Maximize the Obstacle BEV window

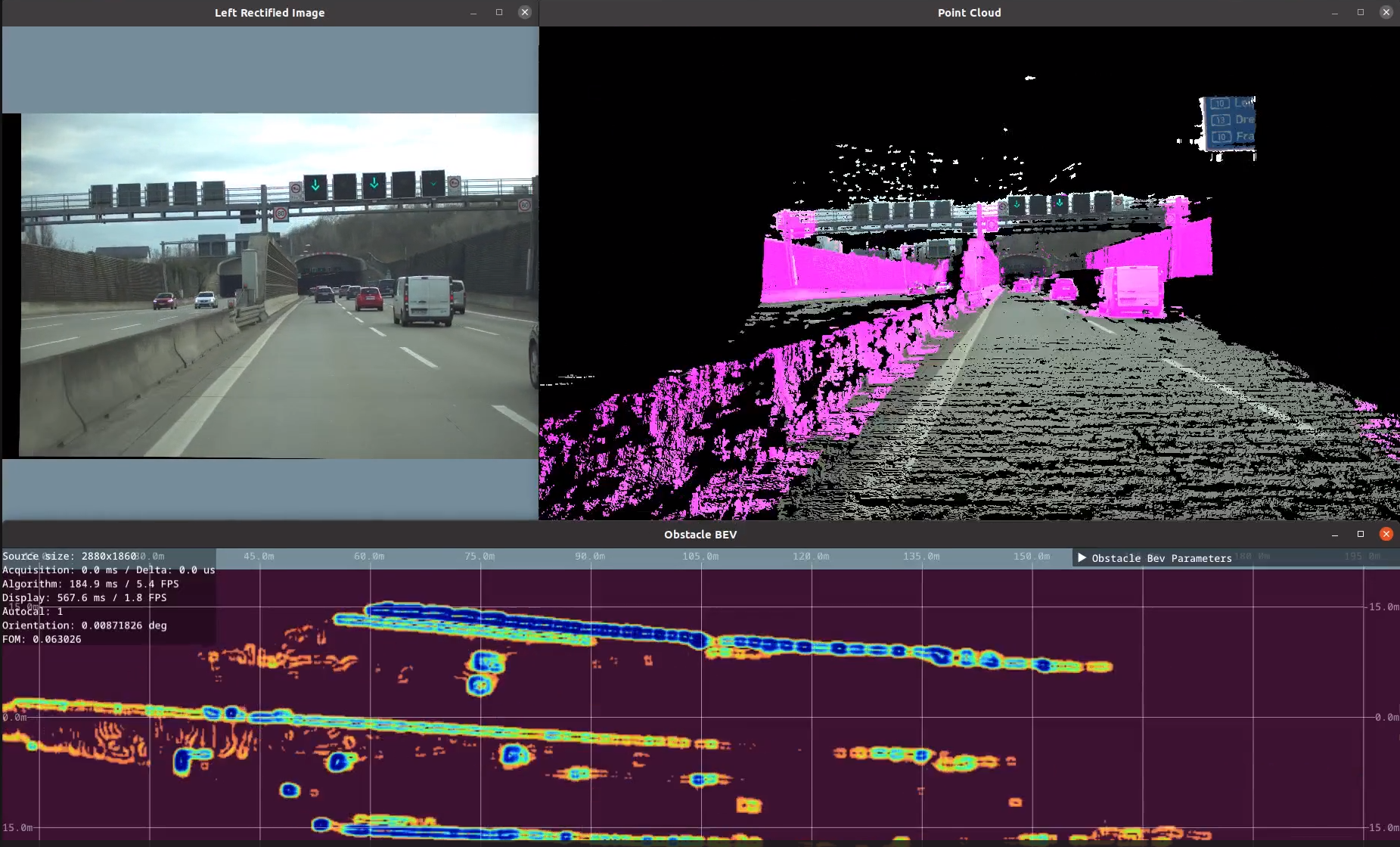click(1361, 534)
